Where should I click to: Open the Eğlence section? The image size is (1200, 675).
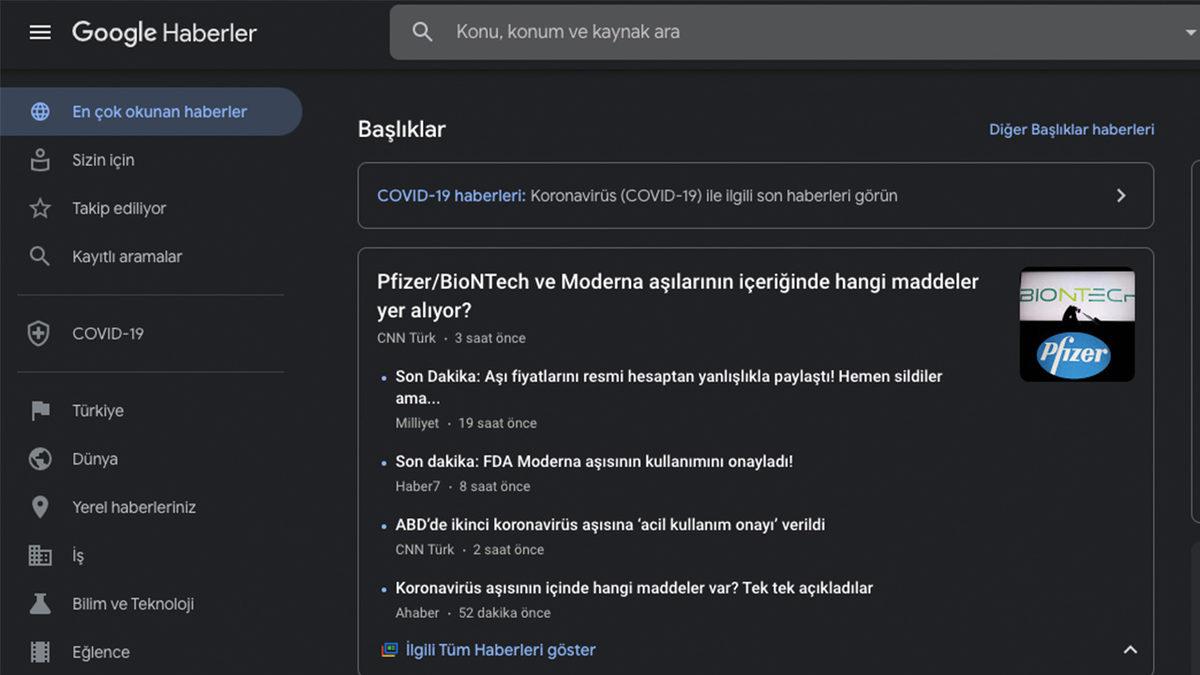100,651
